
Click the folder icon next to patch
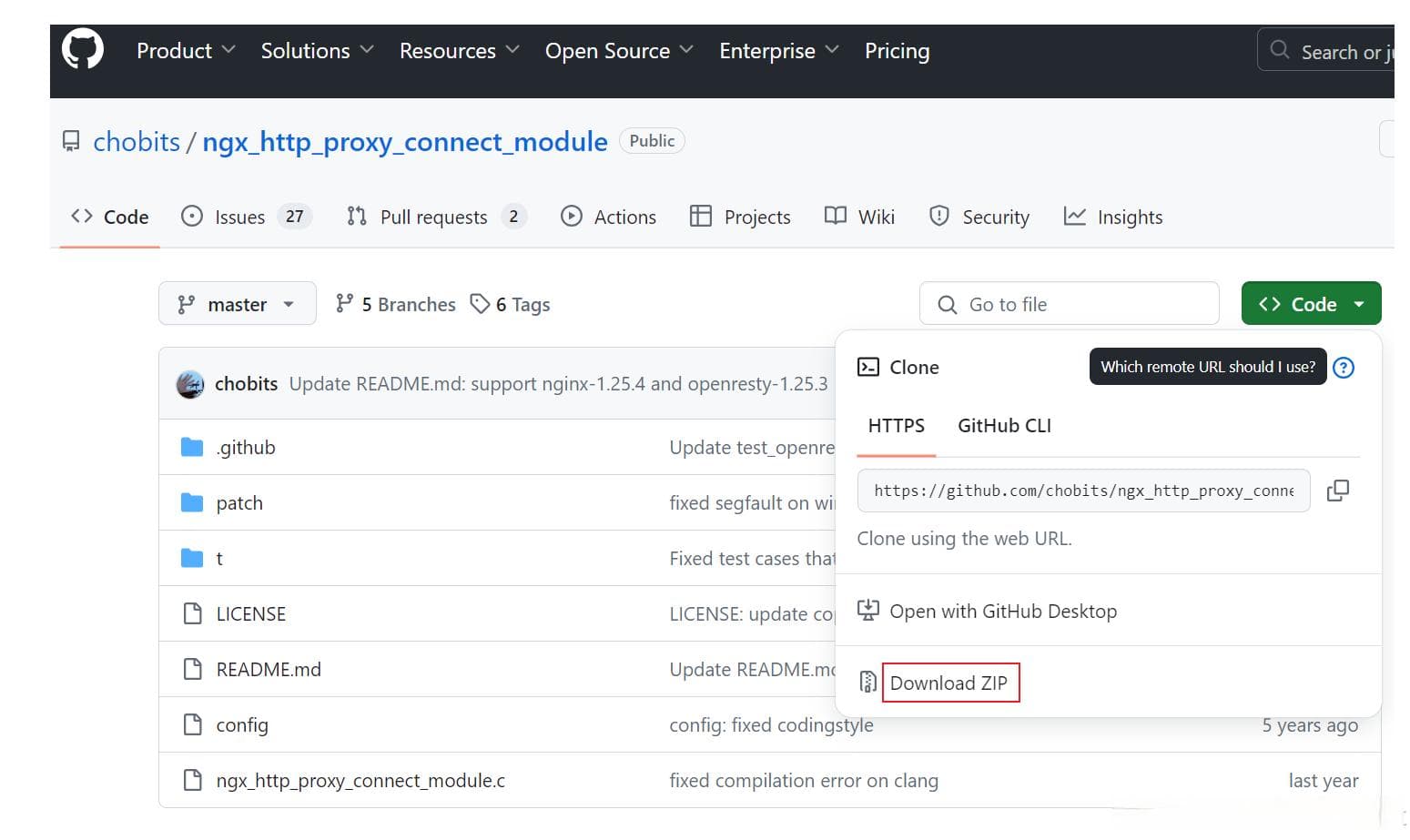click(192, 502)
